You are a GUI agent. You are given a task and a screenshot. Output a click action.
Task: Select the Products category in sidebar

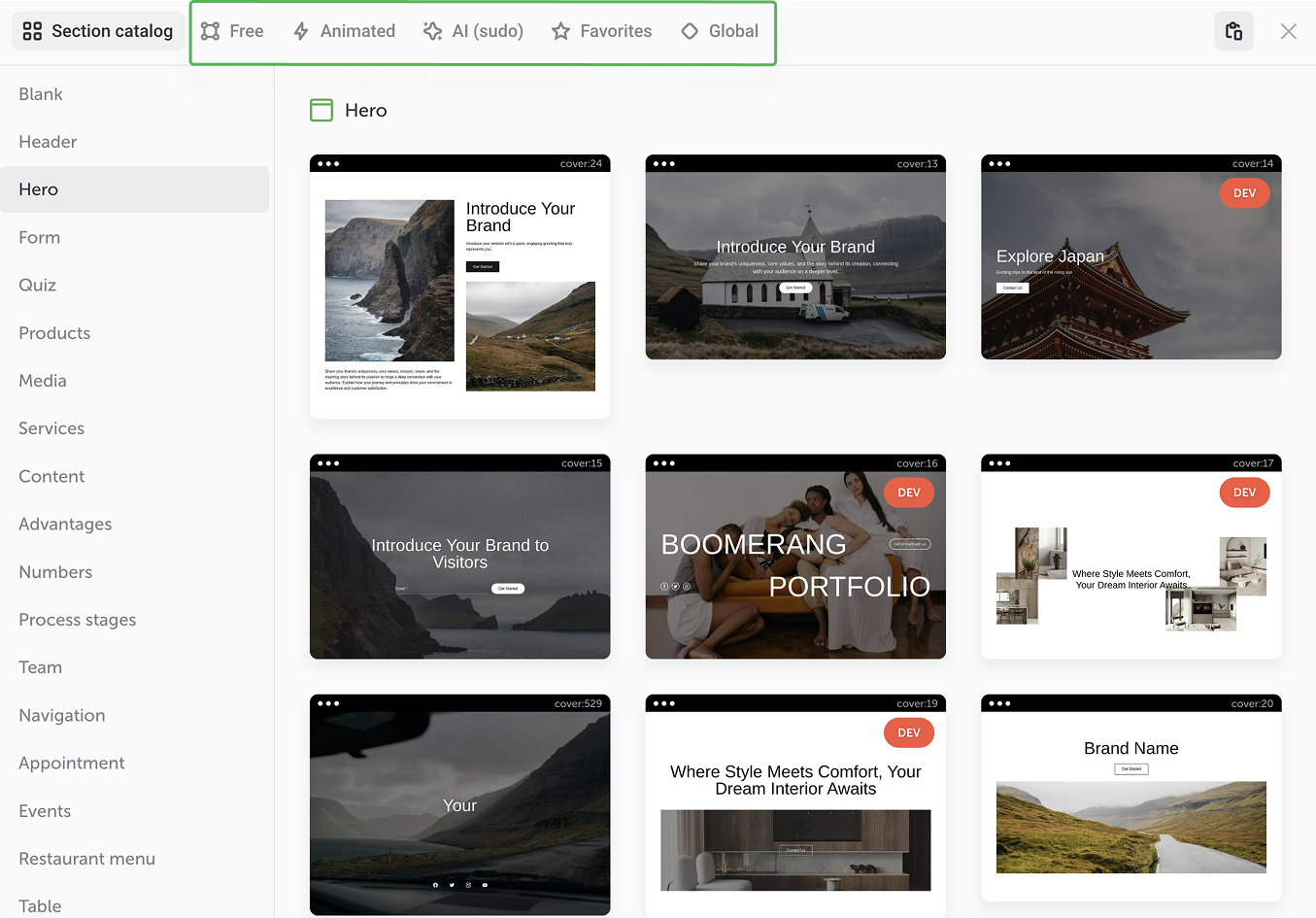[54, 333]
